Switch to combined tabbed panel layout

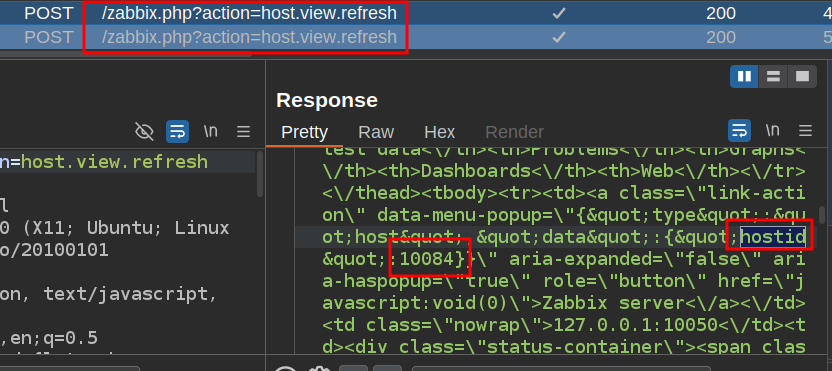coord(802,76)
